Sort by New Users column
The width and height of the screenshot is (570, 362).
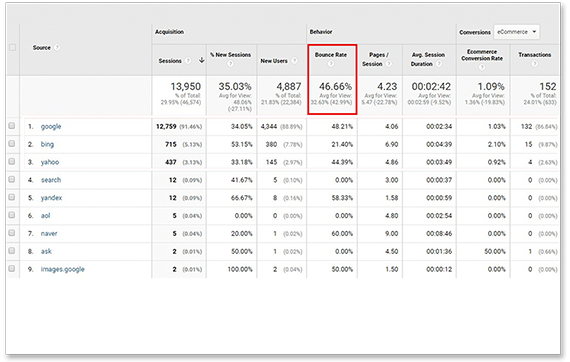click(274, 61)
